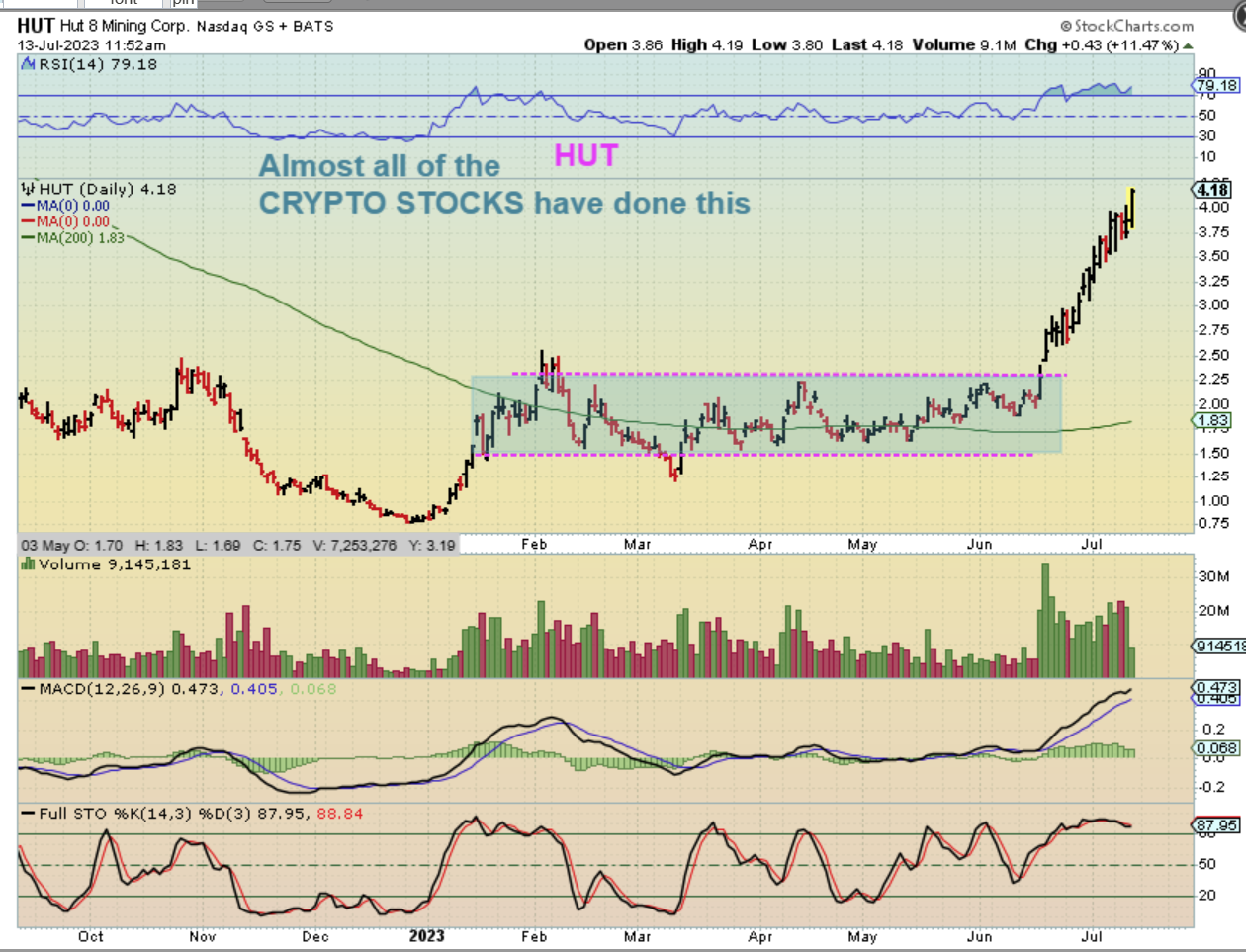
Task: Click the High 4.19 quote value
Action: pyautogui.click(x=707, y=44)
